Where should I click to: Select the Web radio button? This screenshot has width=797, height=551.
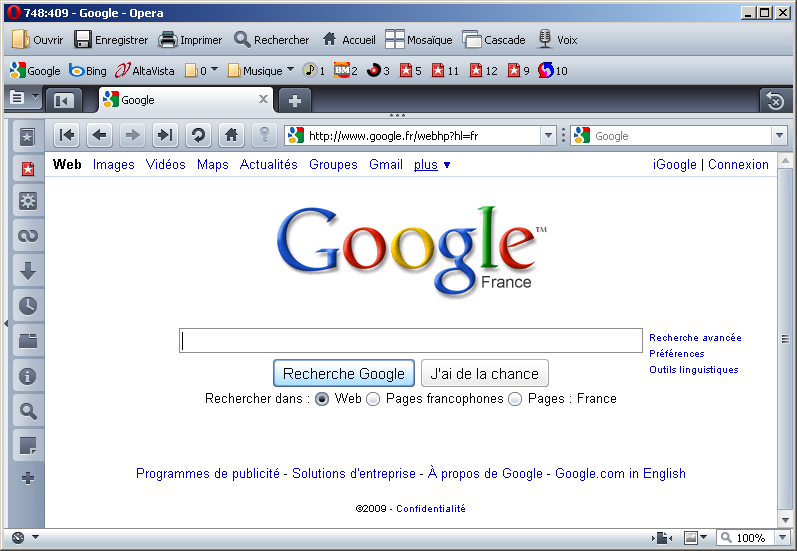click(x=322, y=399)
